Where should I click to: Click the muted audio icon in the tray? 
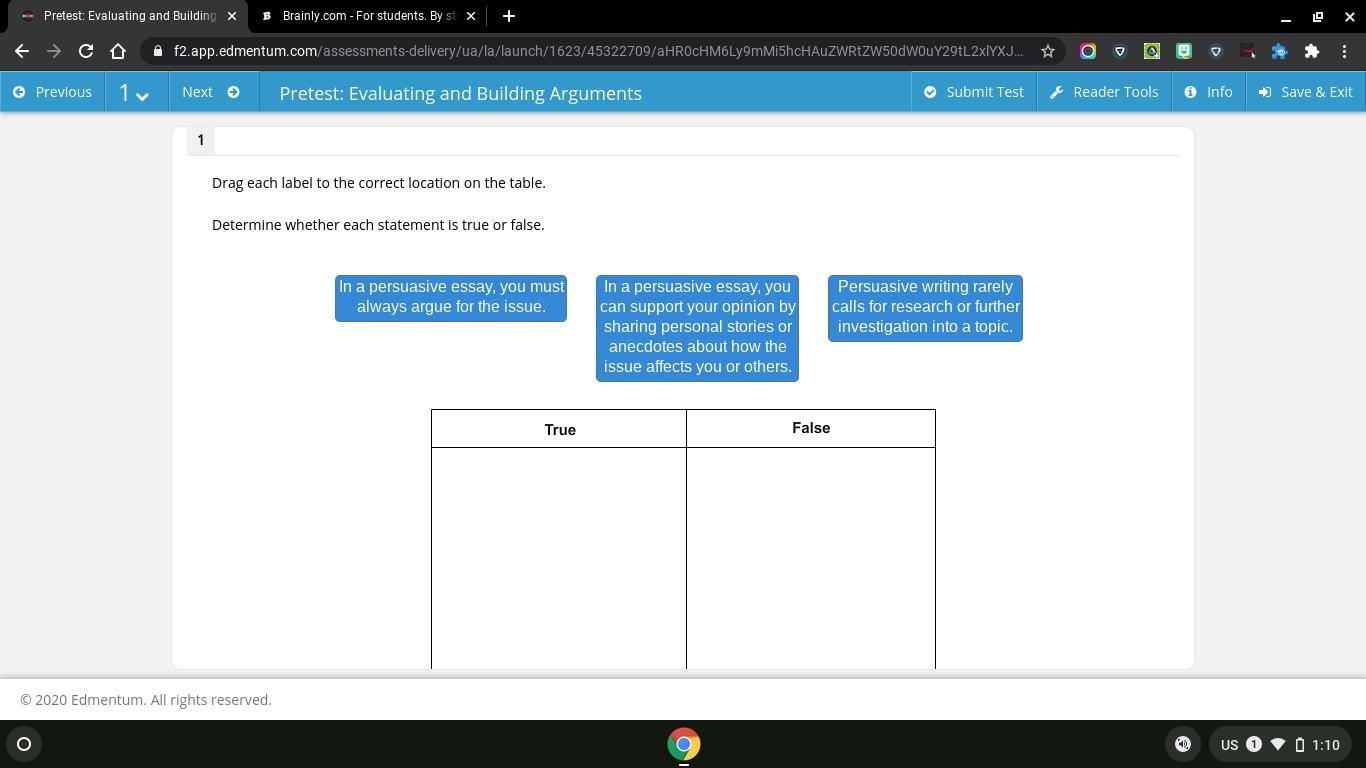pos(1183,744)
